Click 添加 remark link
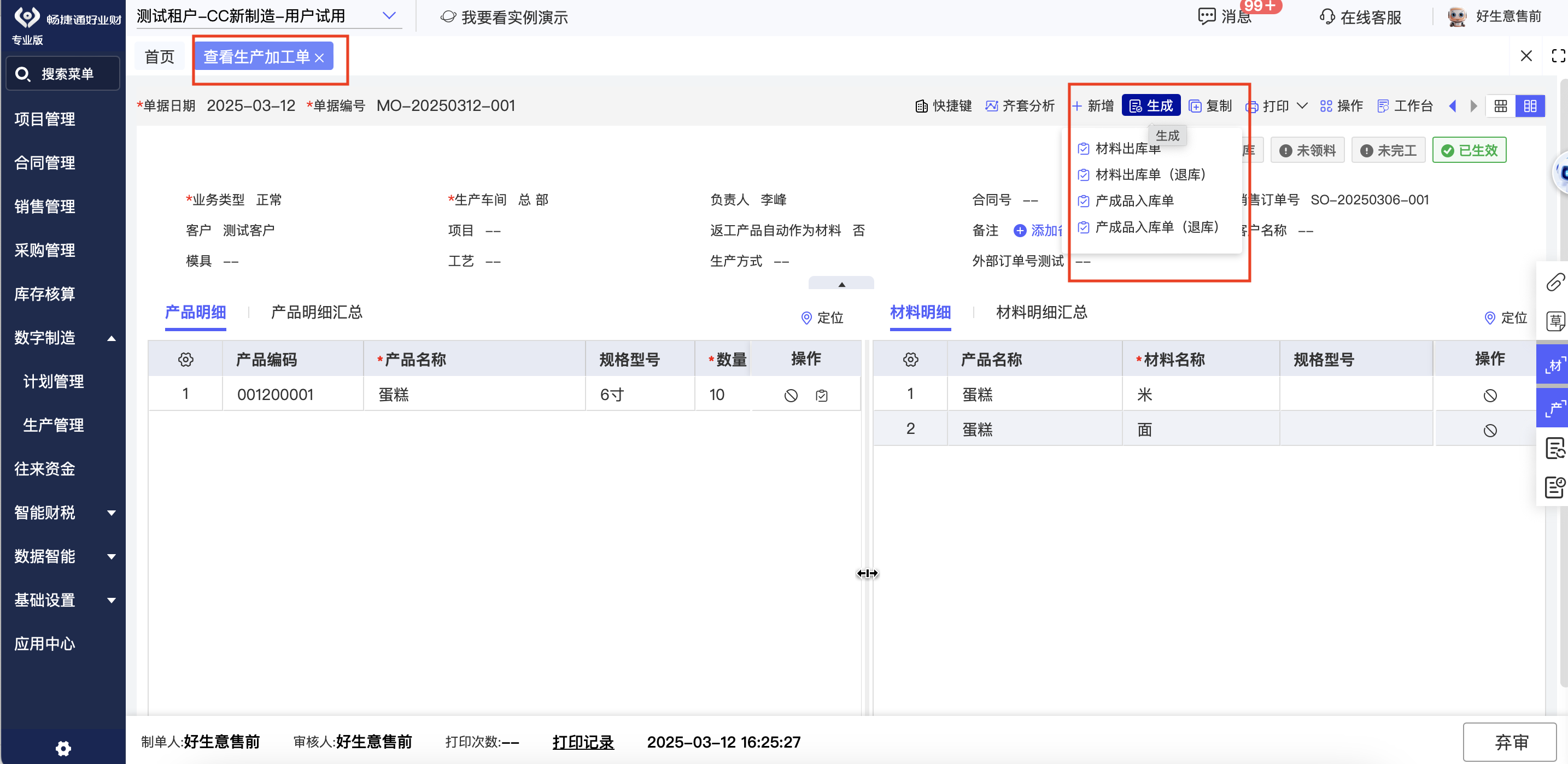 1038,231
